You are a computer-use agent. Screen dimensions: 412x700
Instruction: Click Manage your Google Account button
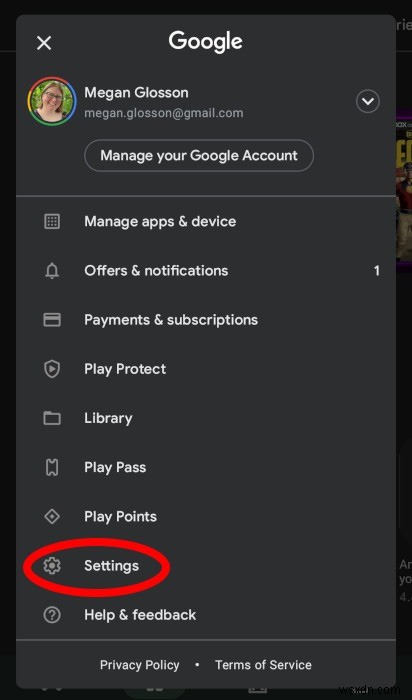(x=199, y=155)
